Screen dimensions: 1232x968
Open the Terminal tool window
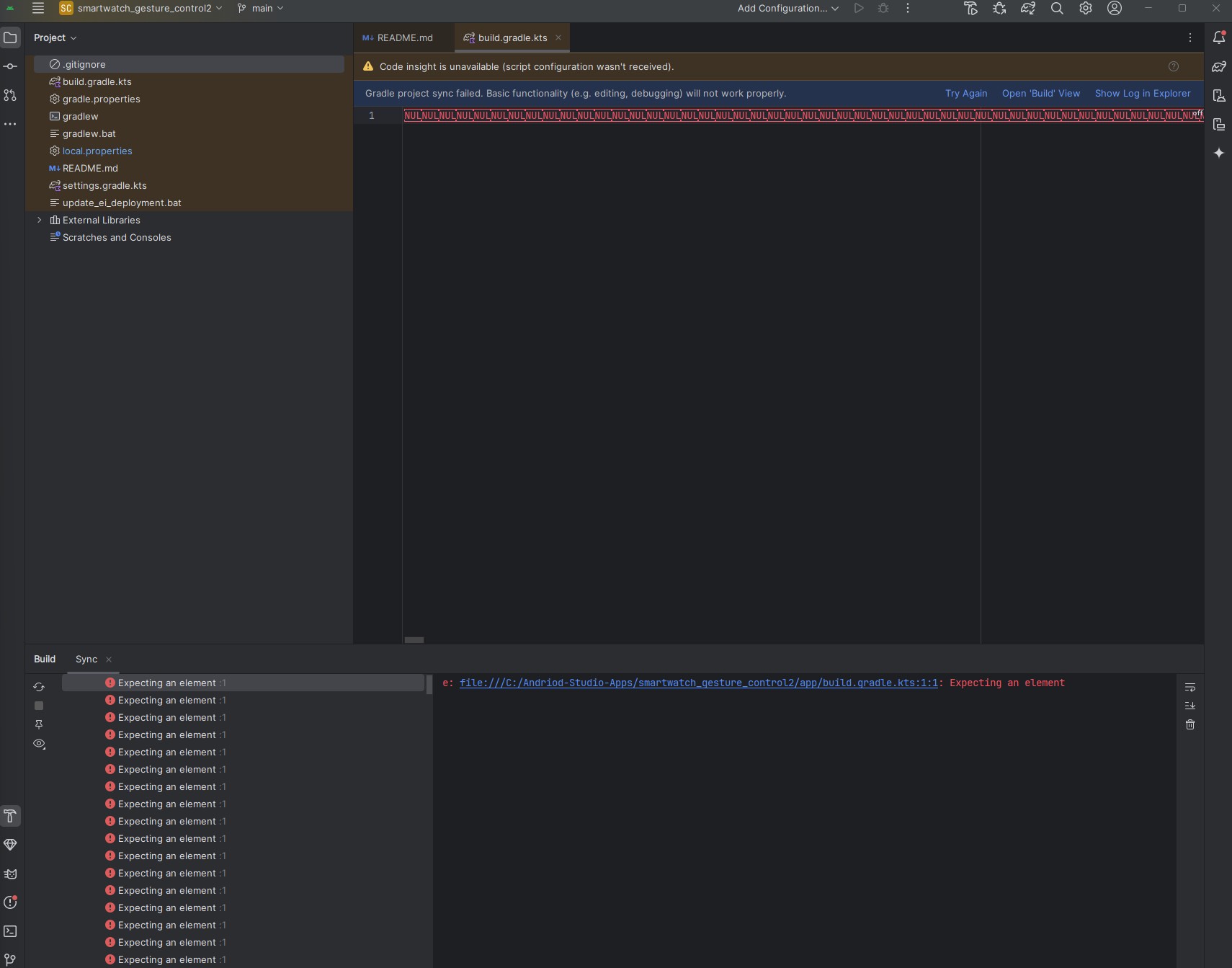(10, 931)
